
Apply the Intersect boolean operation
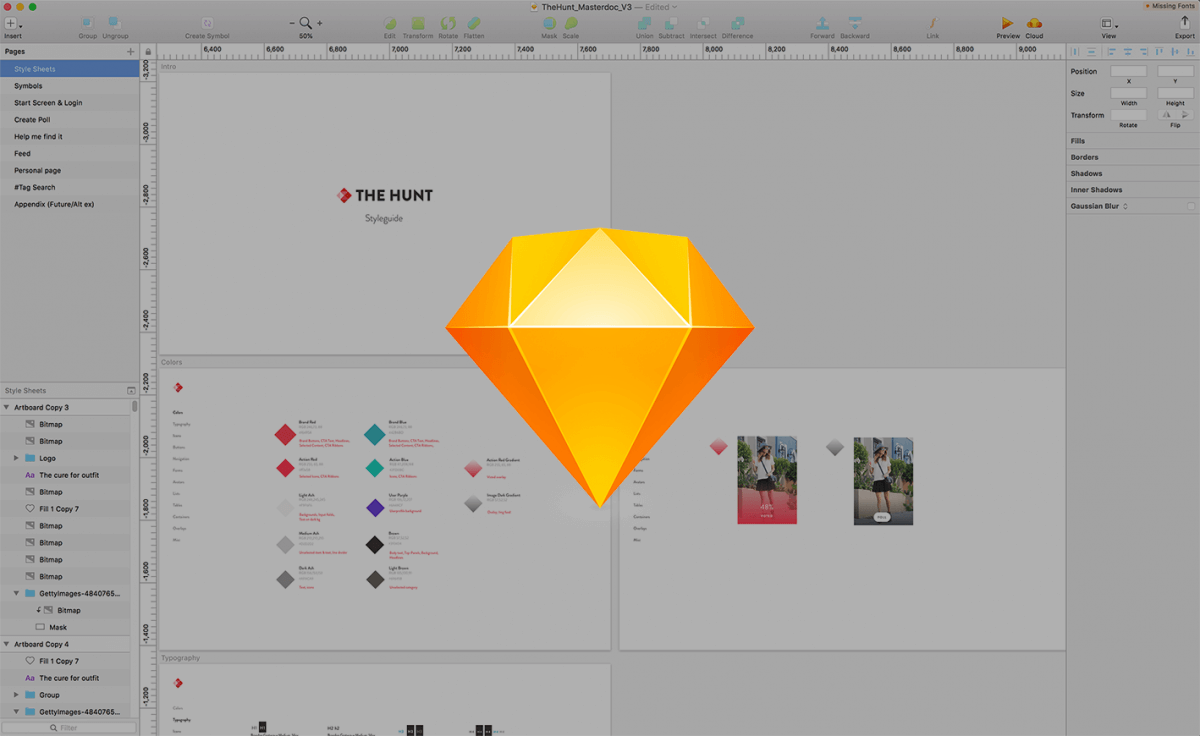pos(703,23)
